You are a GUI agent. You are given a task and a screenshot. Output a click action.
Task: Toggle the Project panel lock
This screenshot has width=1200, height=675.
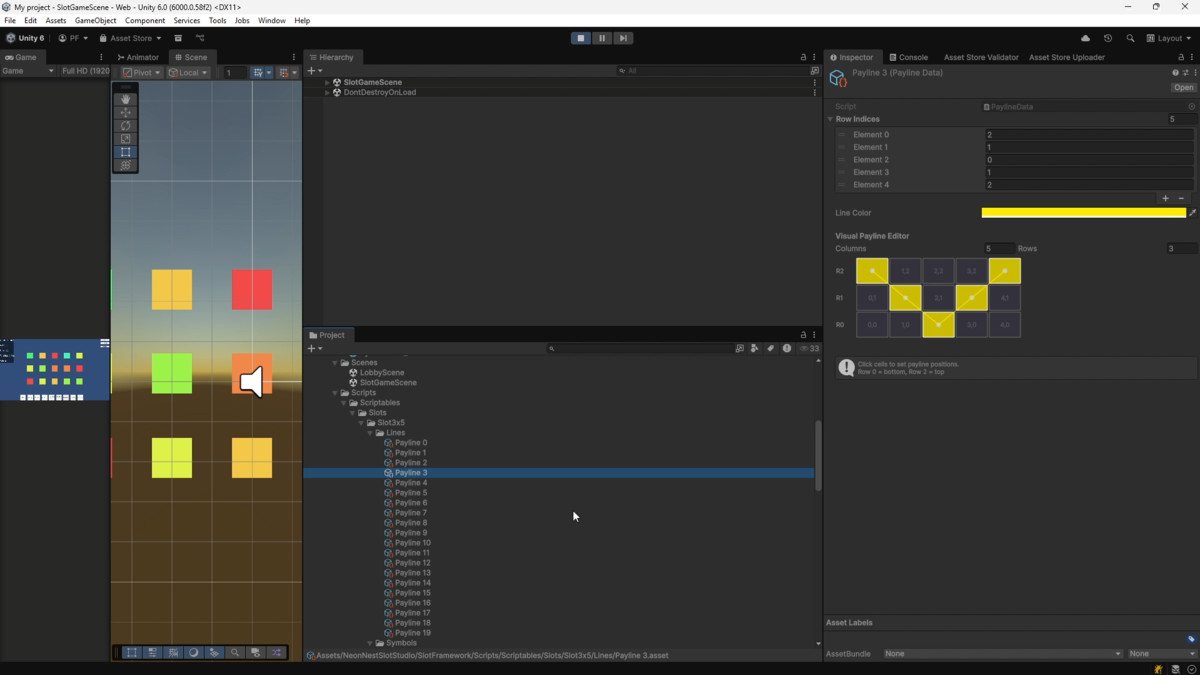(x=803, y=335)
